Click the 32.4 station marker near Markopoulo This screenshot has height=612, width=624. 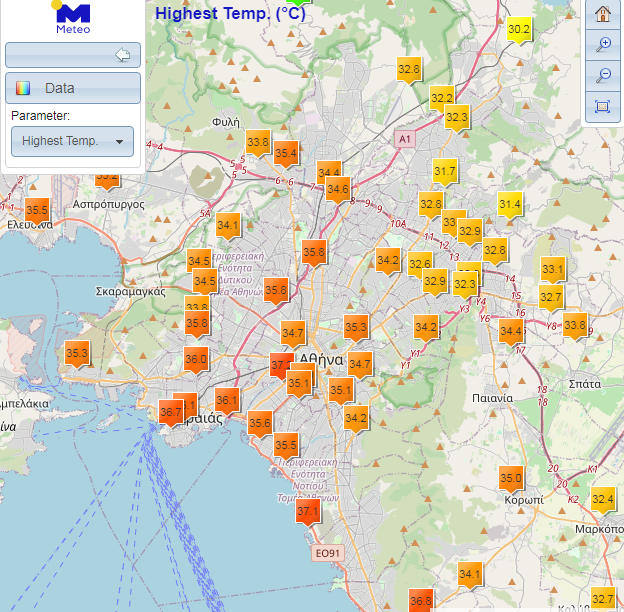(x=602, y=499)
